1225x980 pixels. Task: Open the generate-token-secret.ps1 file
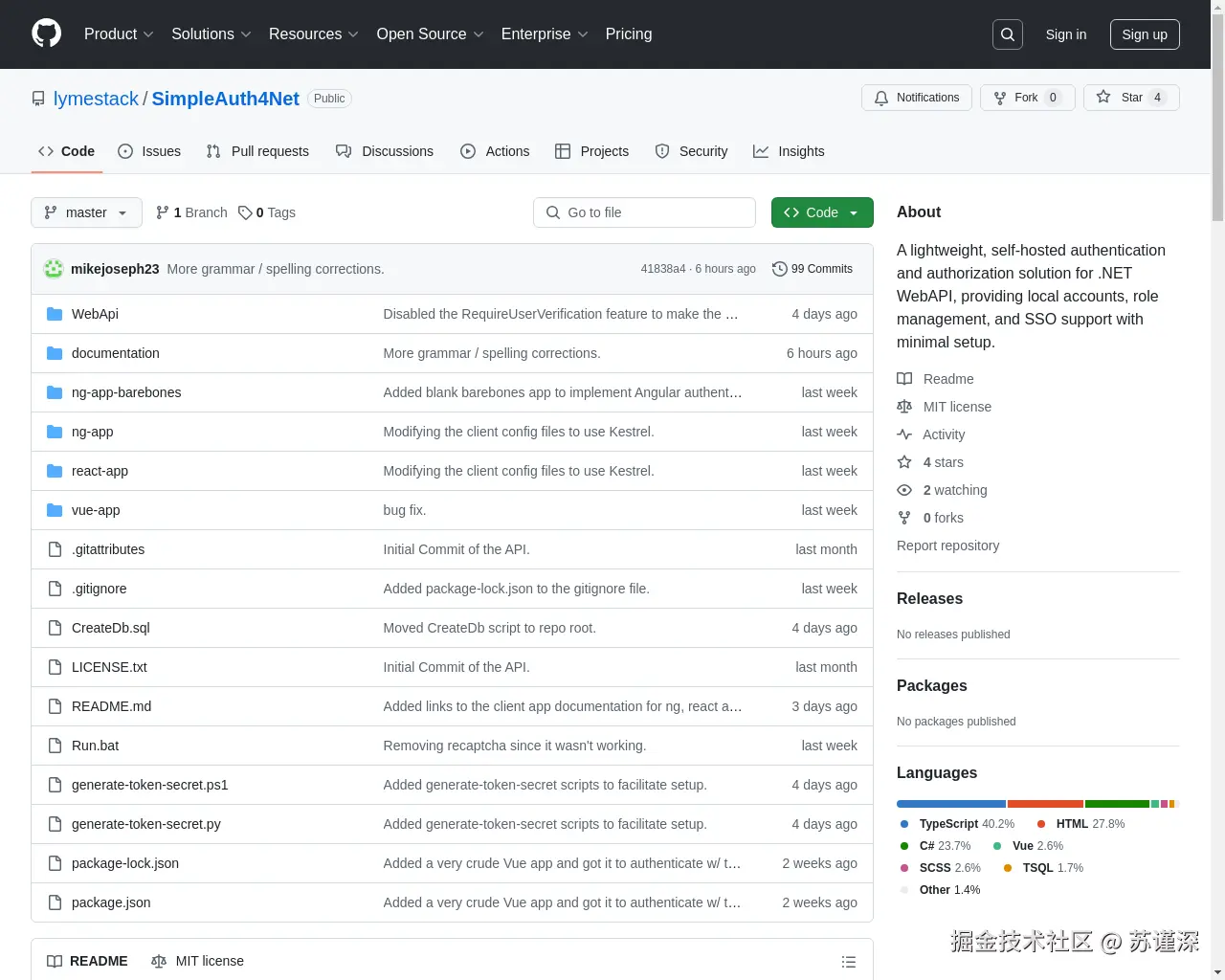(x=150, y=785)
